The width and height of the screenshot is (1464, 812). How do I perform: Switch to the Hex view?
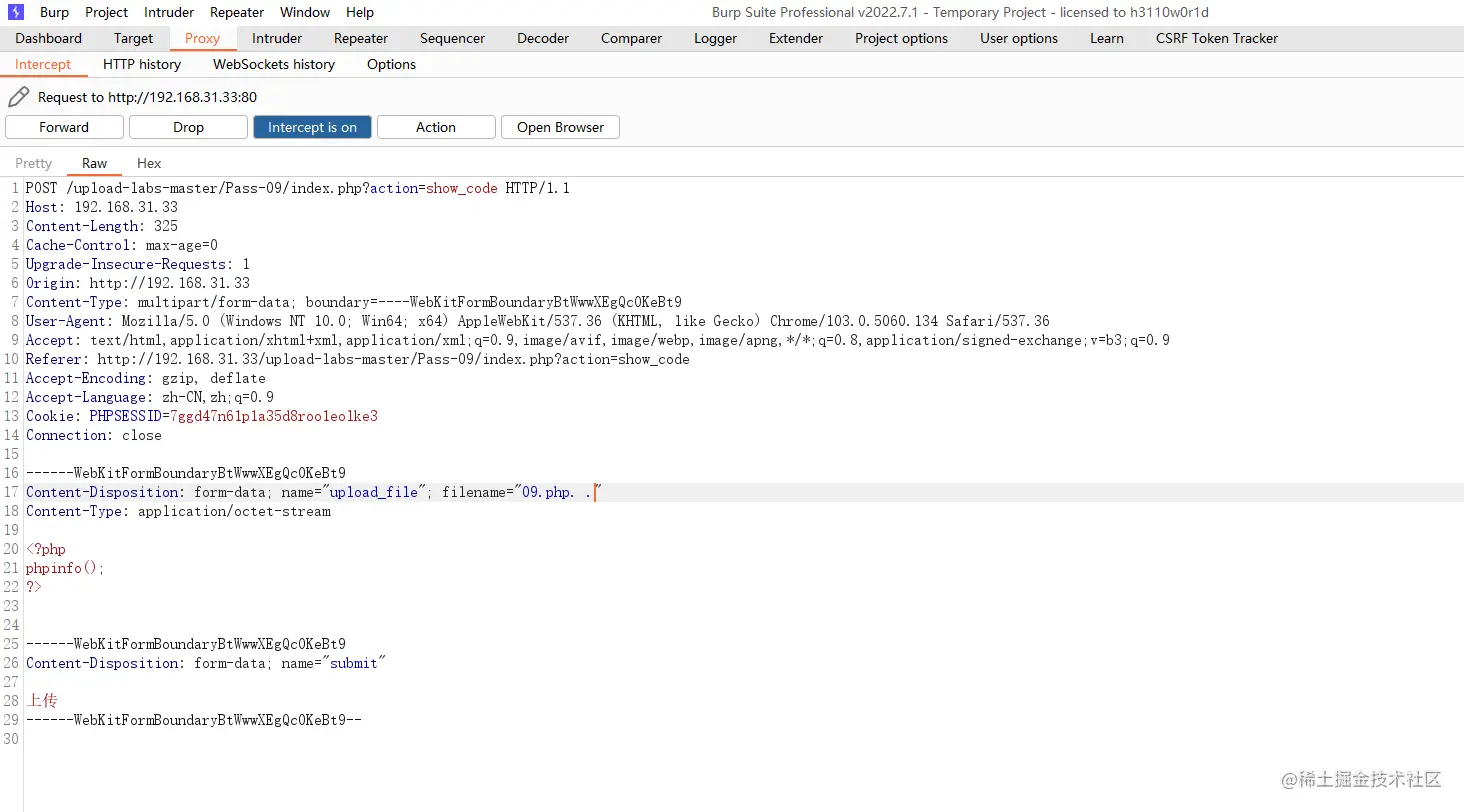[x=149, y=163]
